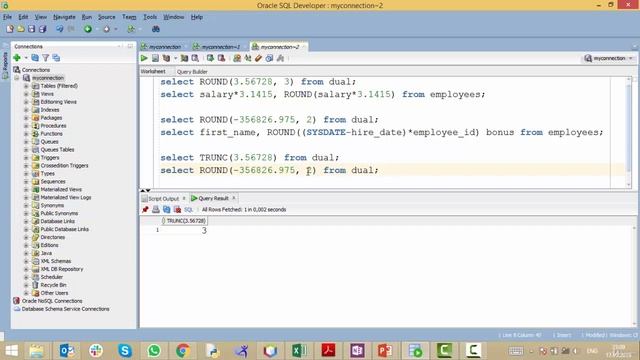Click the Rollback icon in worksheet toolbar
The width and height of the screenshot is (640, 360).
point(221,58)
